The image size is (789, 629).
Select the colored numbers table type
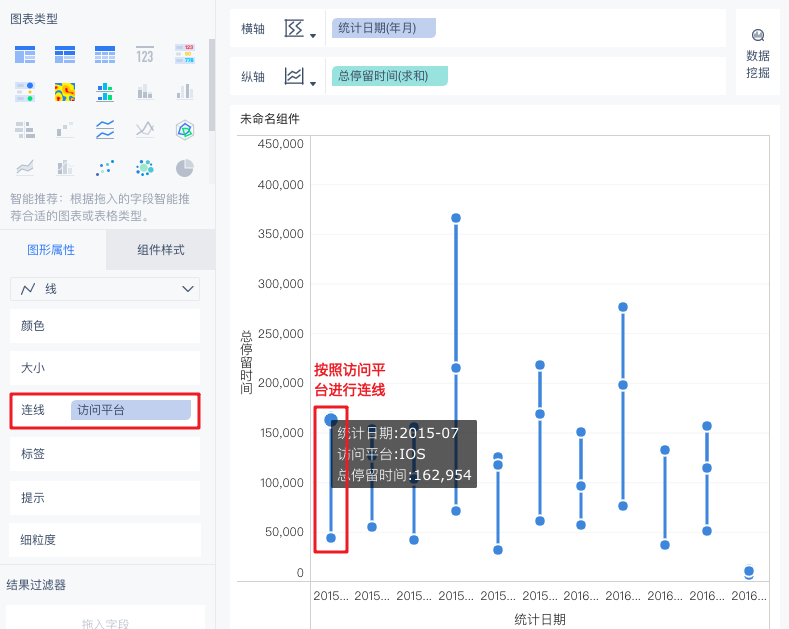point(185,54)
